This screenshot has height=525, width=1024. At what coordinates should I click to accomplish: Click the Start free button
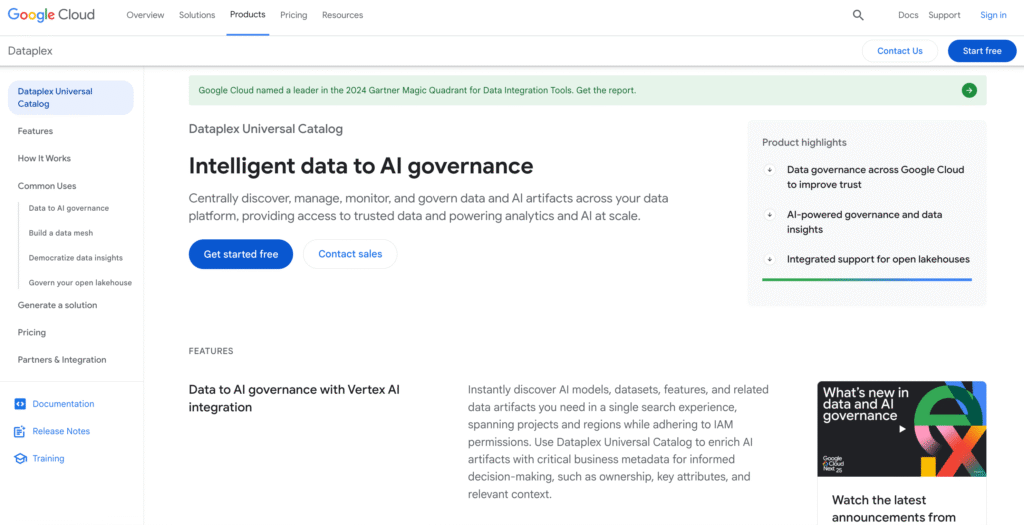click(982, 51)
